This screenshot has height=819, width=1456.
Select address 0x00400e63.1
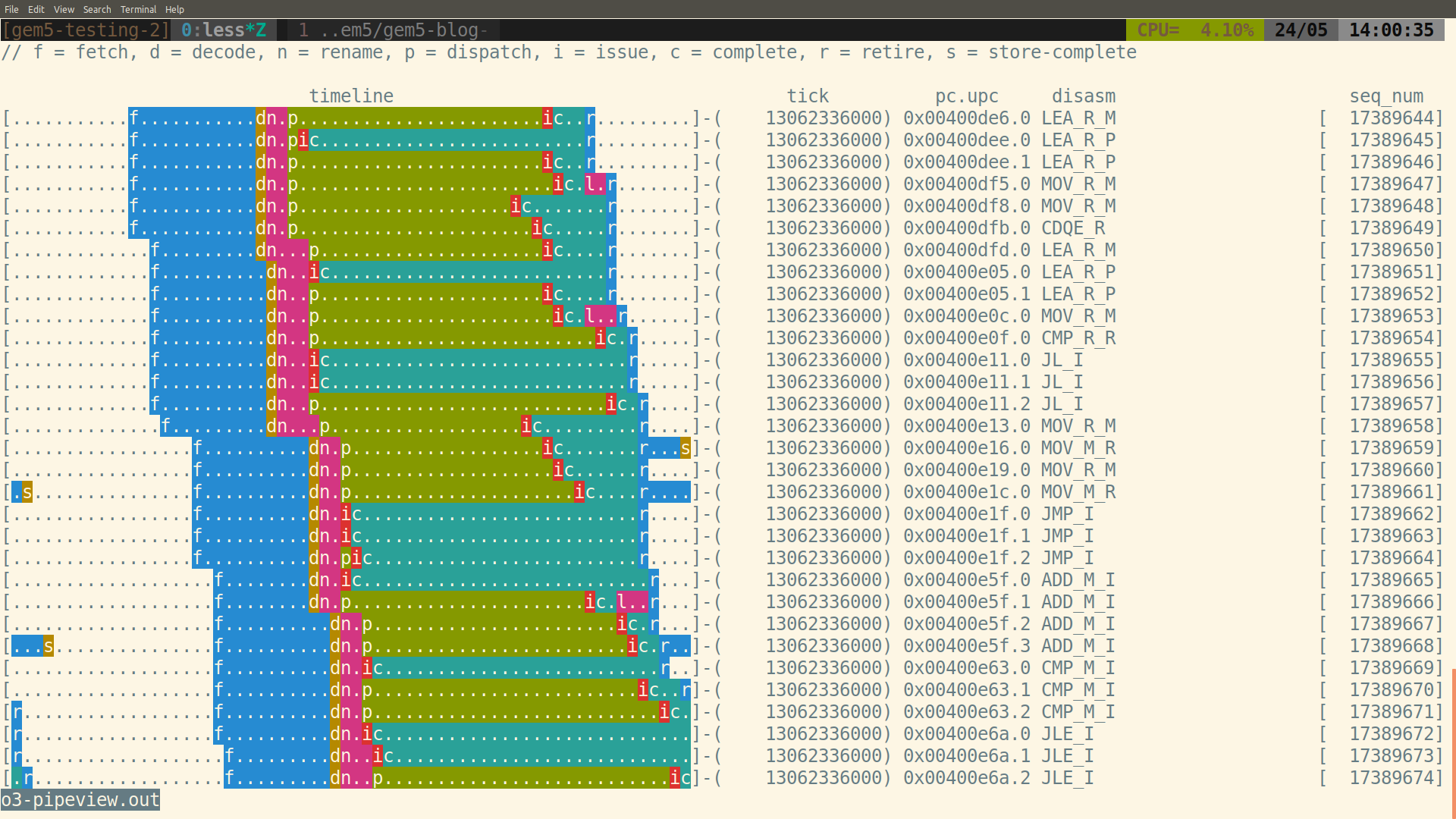(967, 690)
